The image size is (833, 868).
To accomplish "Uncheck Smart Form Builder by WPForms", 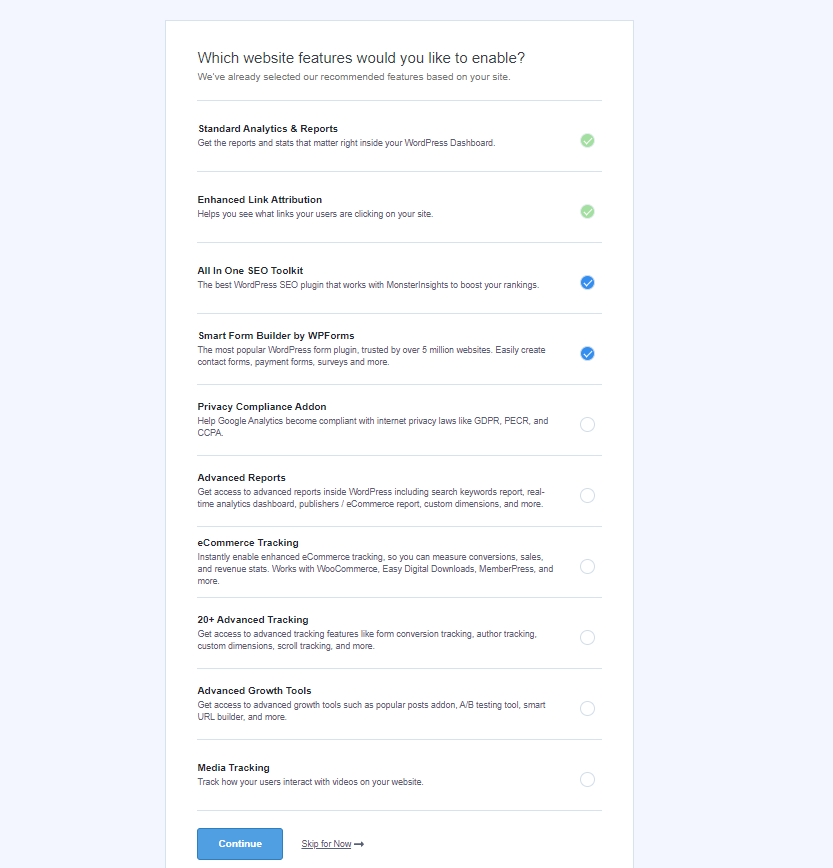I will point(587,353).
